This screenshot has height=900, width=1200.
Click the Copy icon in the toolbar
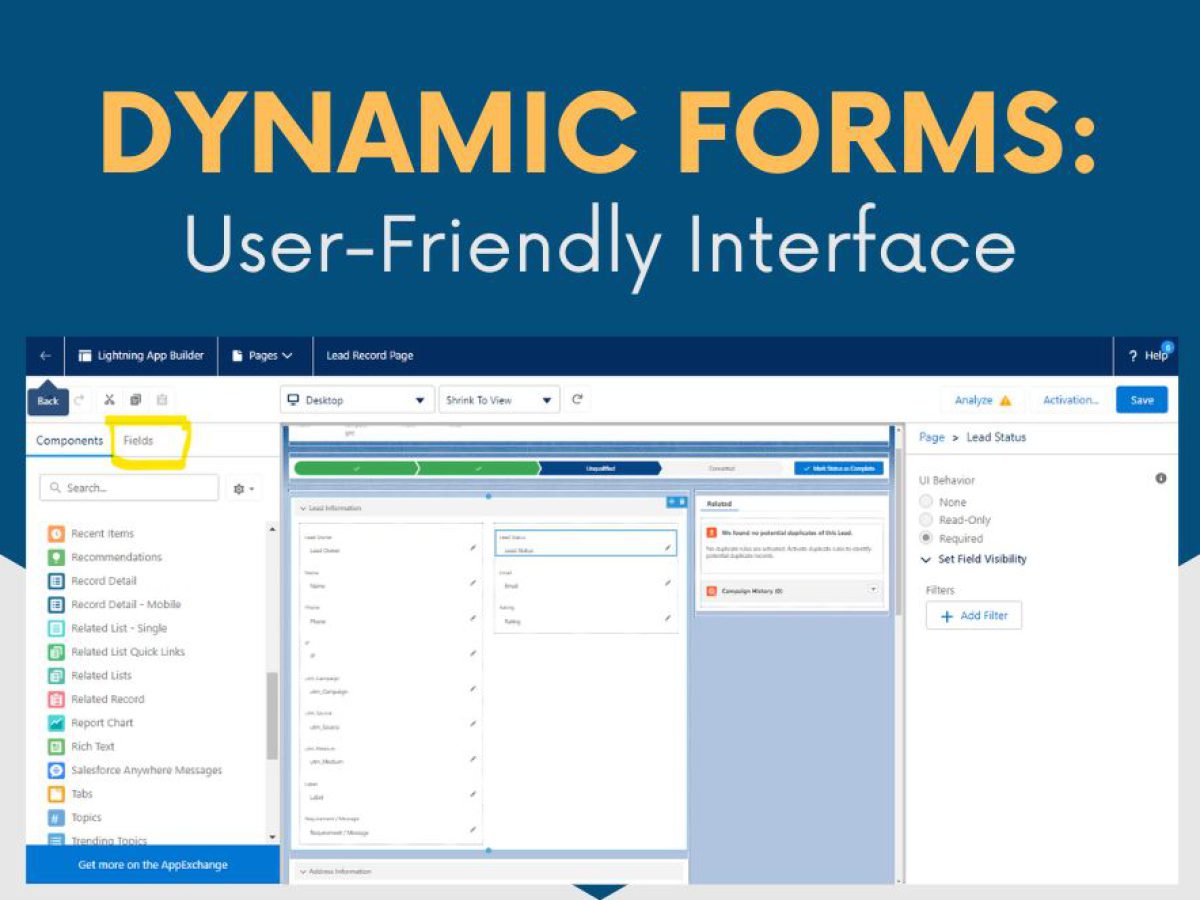[136, 400]
